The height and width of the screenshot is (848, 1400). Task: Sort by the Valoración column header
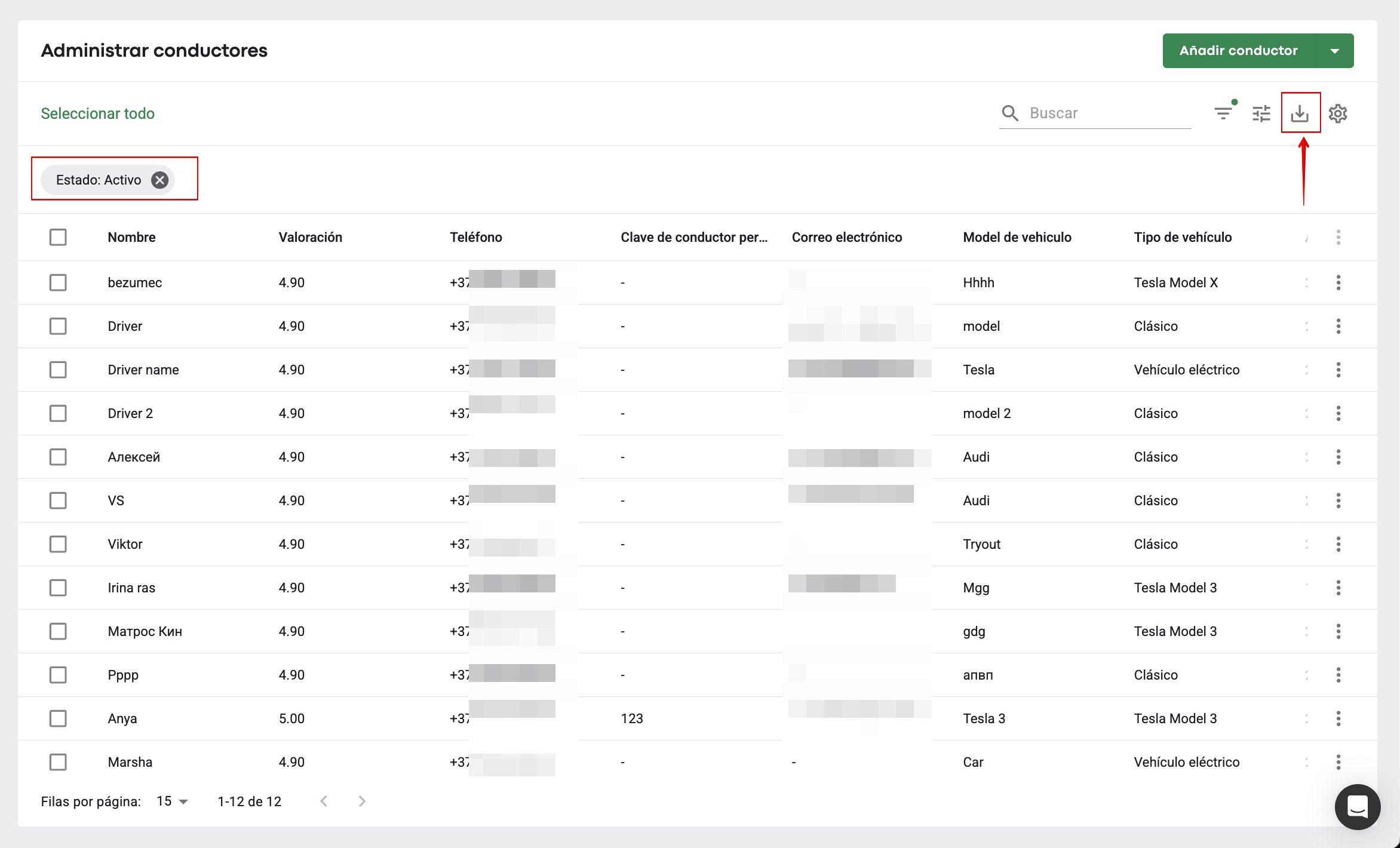coord(310,237)
